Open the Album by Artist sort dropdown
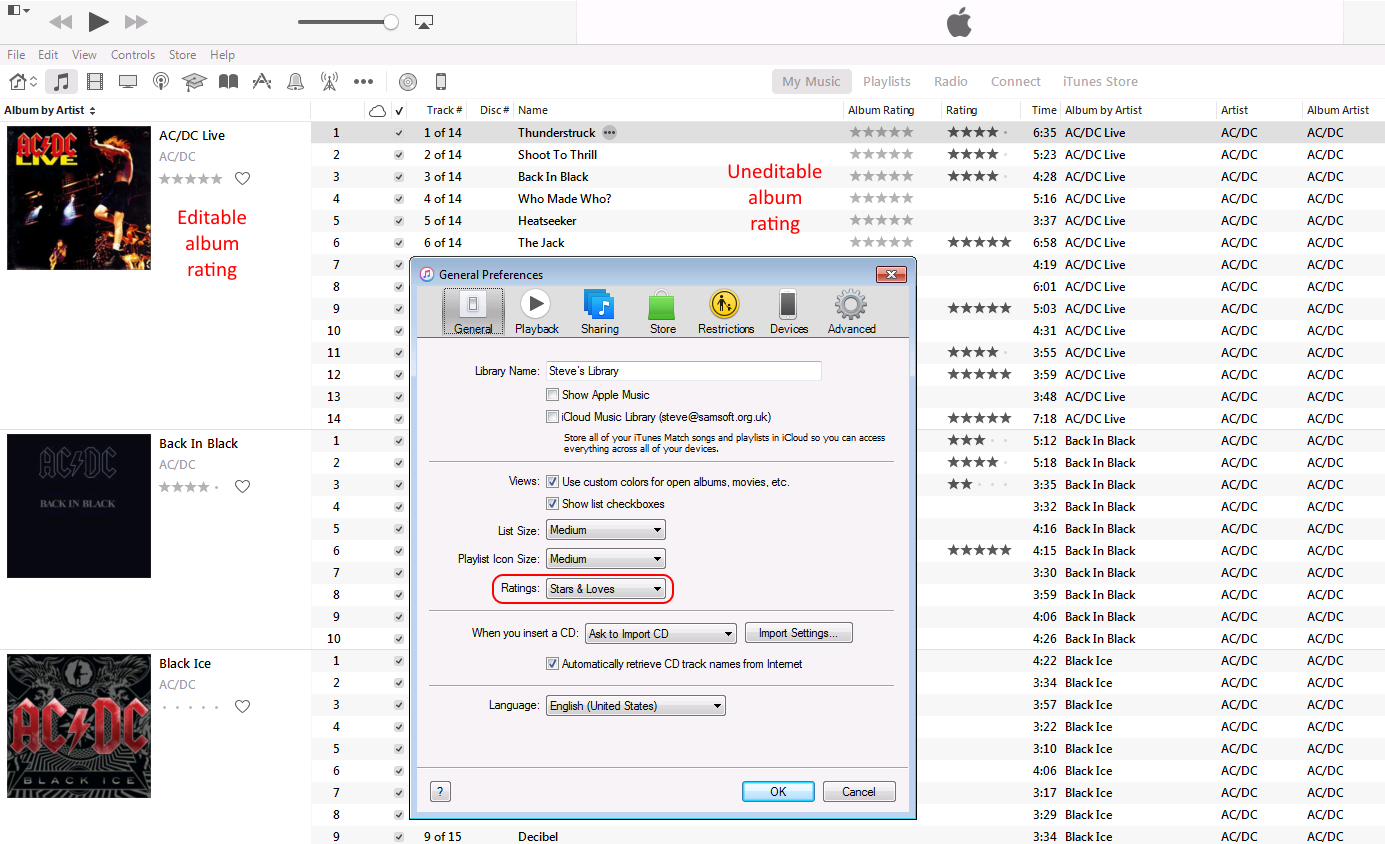This screenshot has width=1385, height=844. click(x=50, y=110)
